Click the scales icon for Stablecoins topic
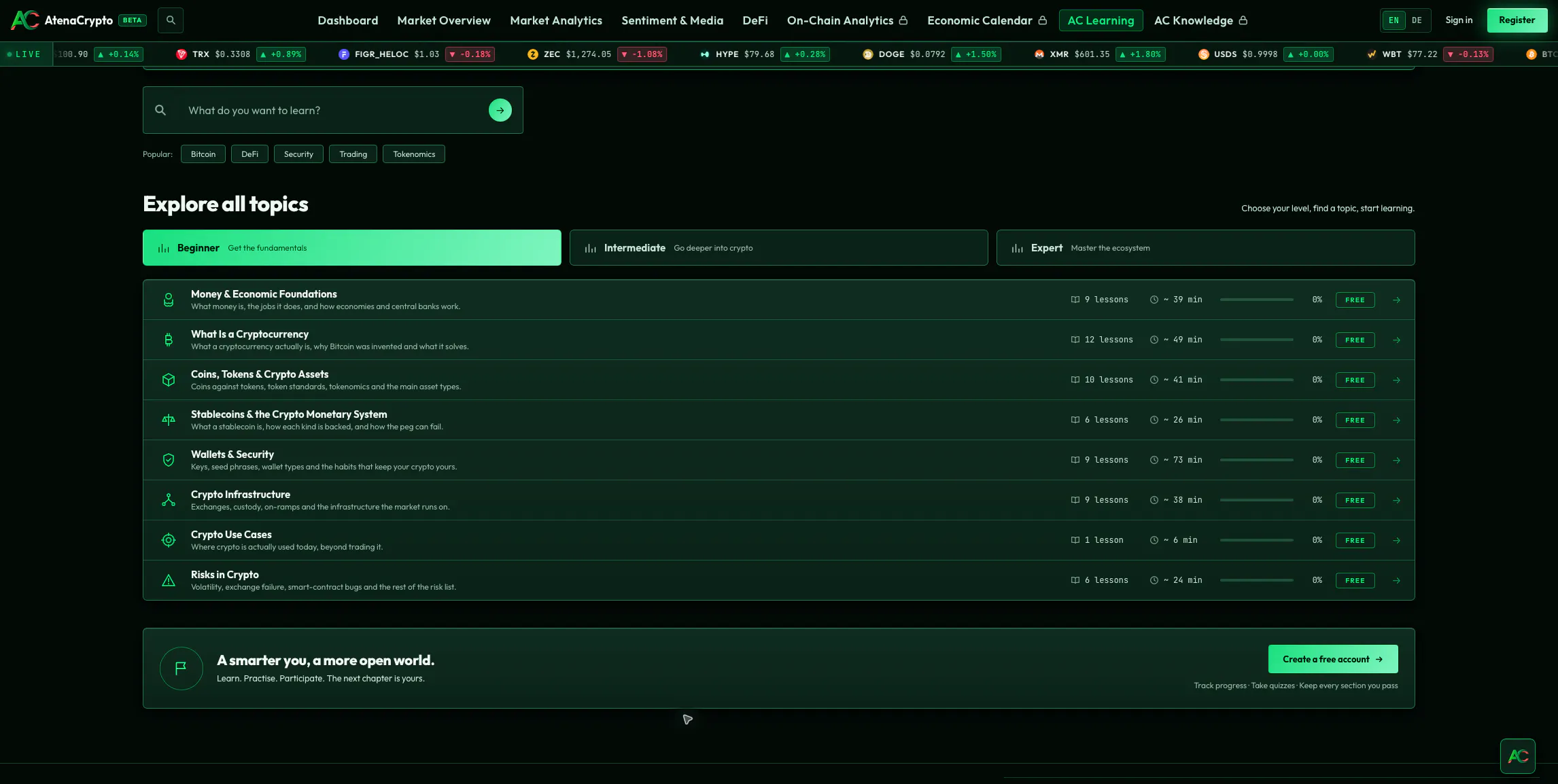The image size is (1558, 784). point(169,420)
